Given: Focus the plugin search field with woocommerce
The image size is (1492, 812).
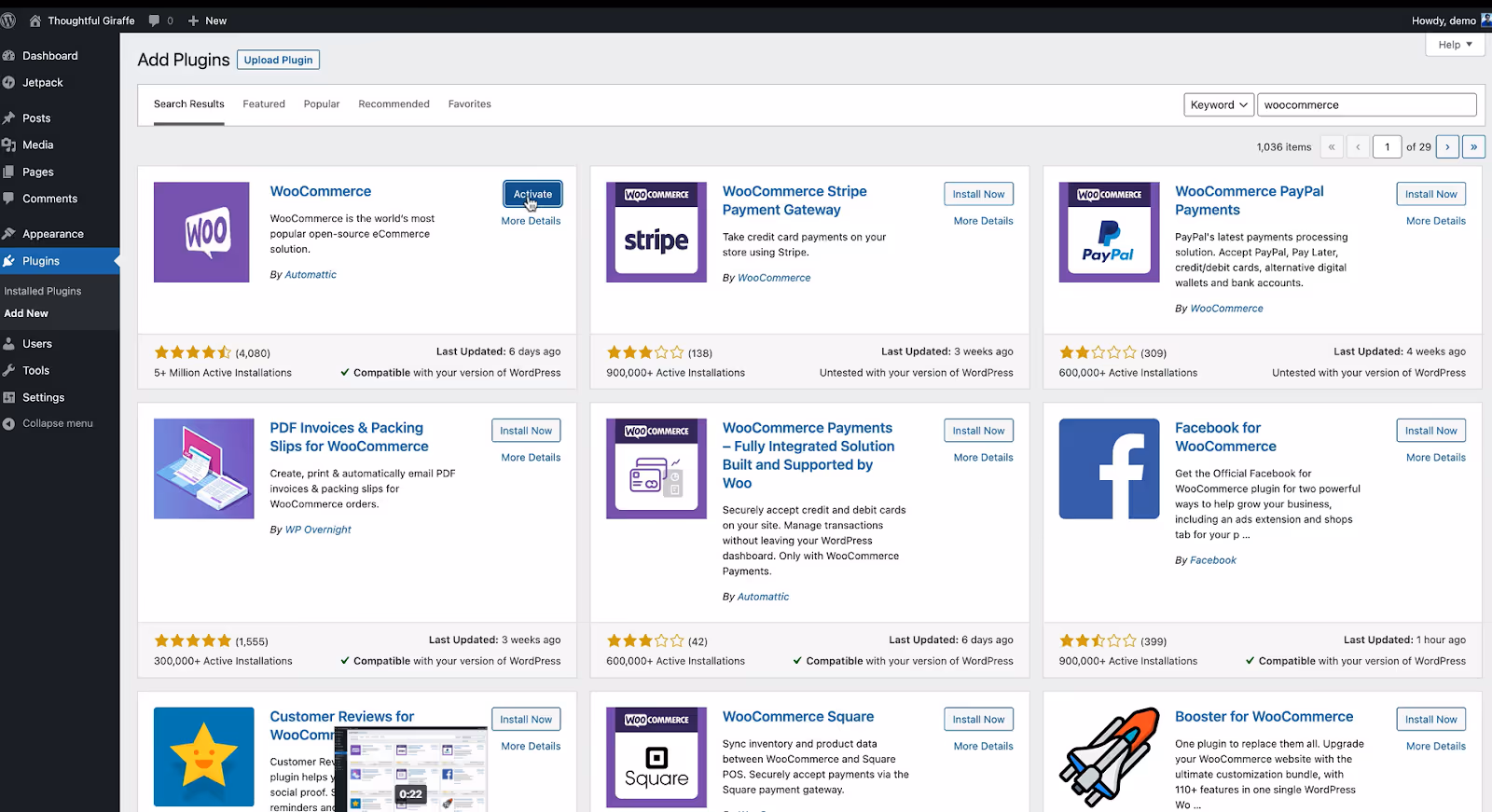Looking at the screenshot, I should click(x=1366, y=104).
